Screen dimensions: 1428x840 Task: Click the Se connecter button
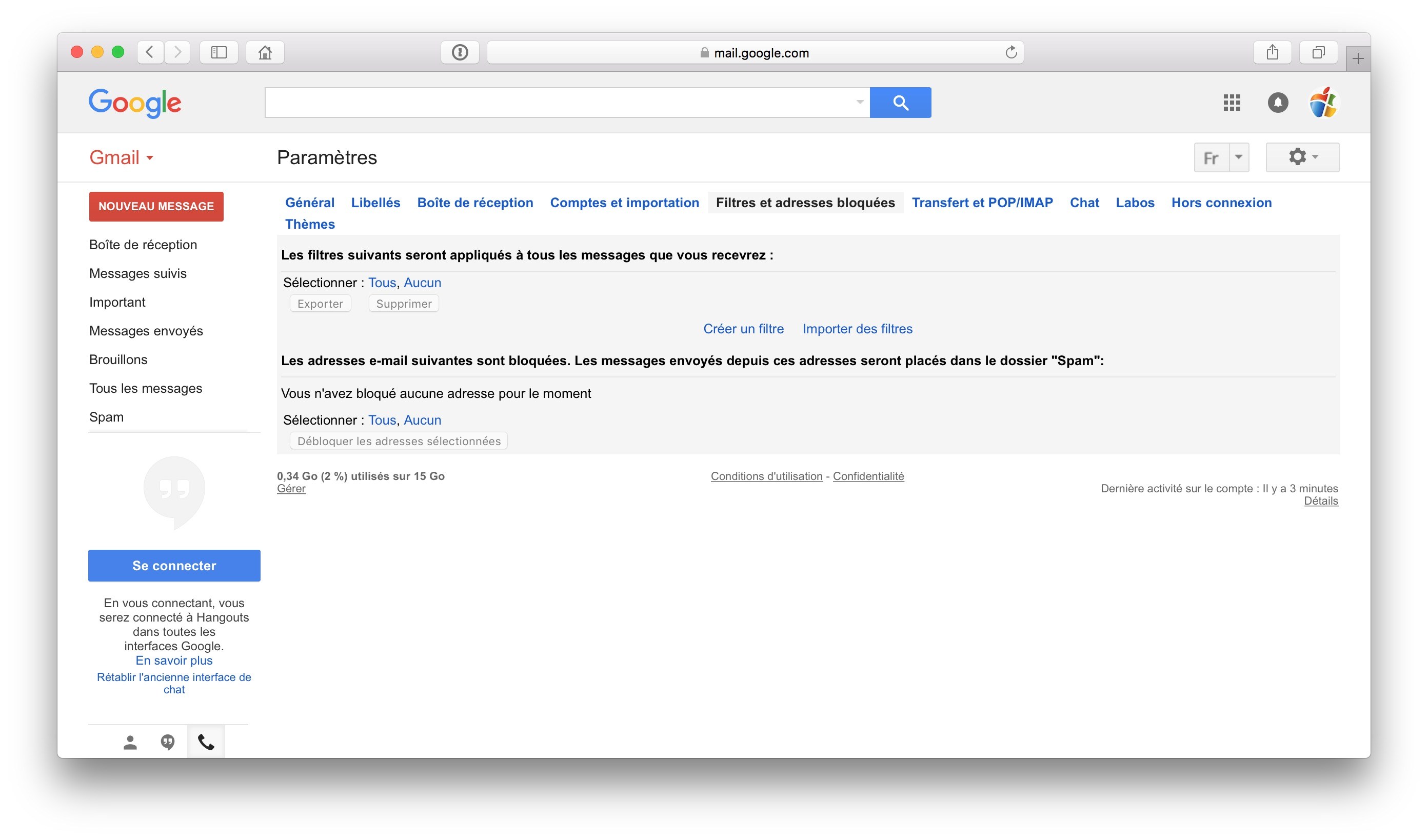[x=174, y=566]
